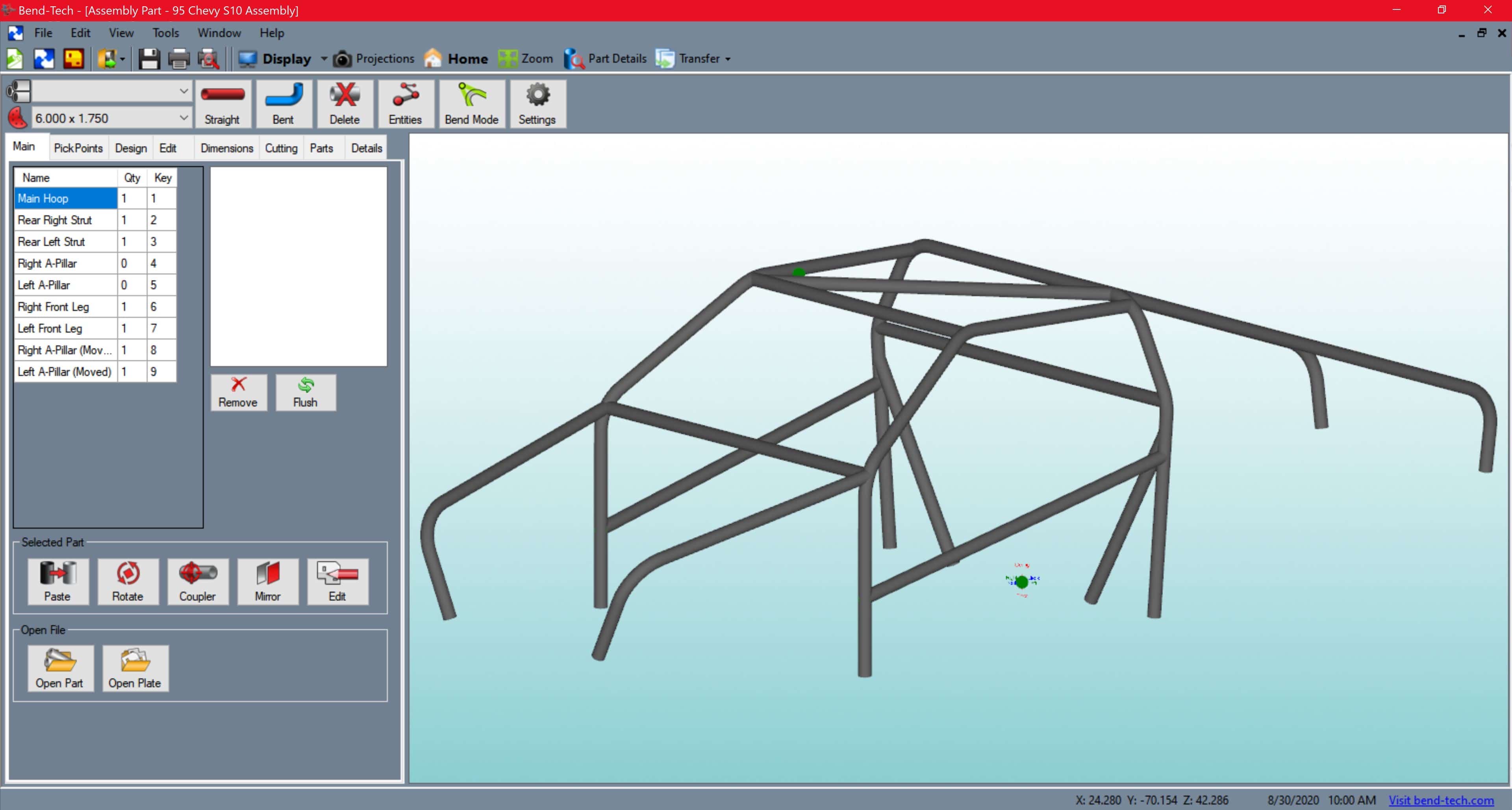This screenshot has height=810, width=1512.
Task: Open the Projections tool
Action: [374, 59]
